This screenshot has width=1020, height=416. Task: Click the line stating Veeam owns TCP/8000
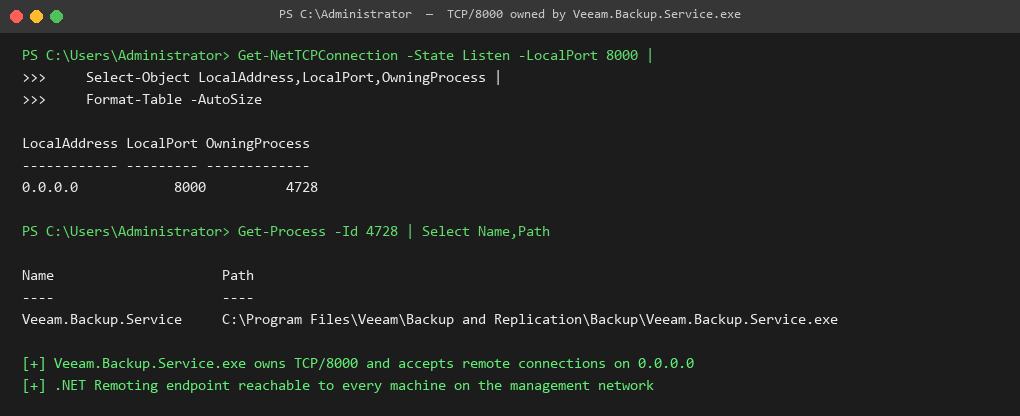point(358,364)
